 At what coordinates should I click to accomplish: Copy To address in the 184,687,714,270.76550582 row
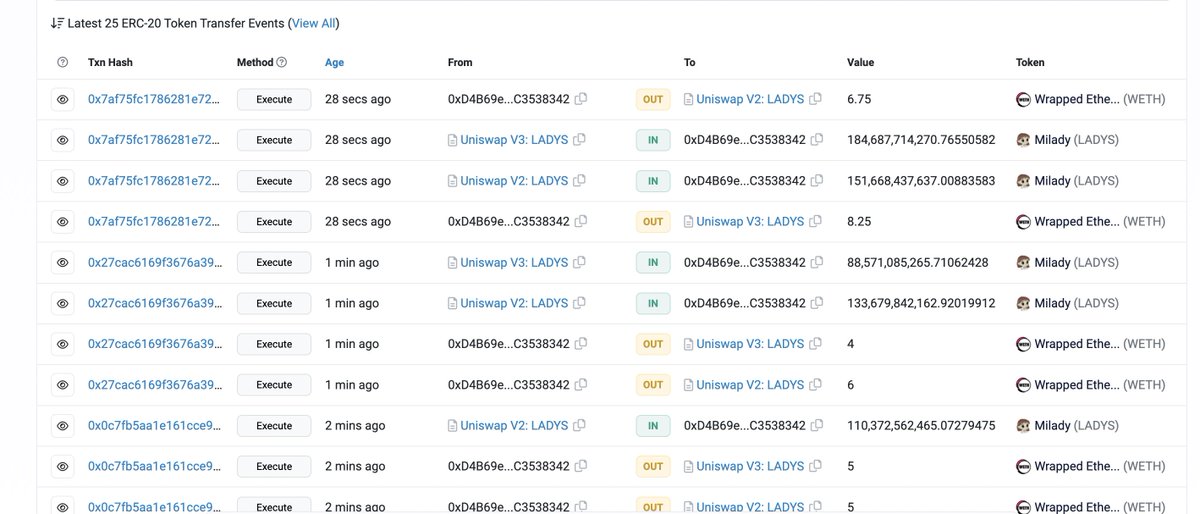coord(817,140)
